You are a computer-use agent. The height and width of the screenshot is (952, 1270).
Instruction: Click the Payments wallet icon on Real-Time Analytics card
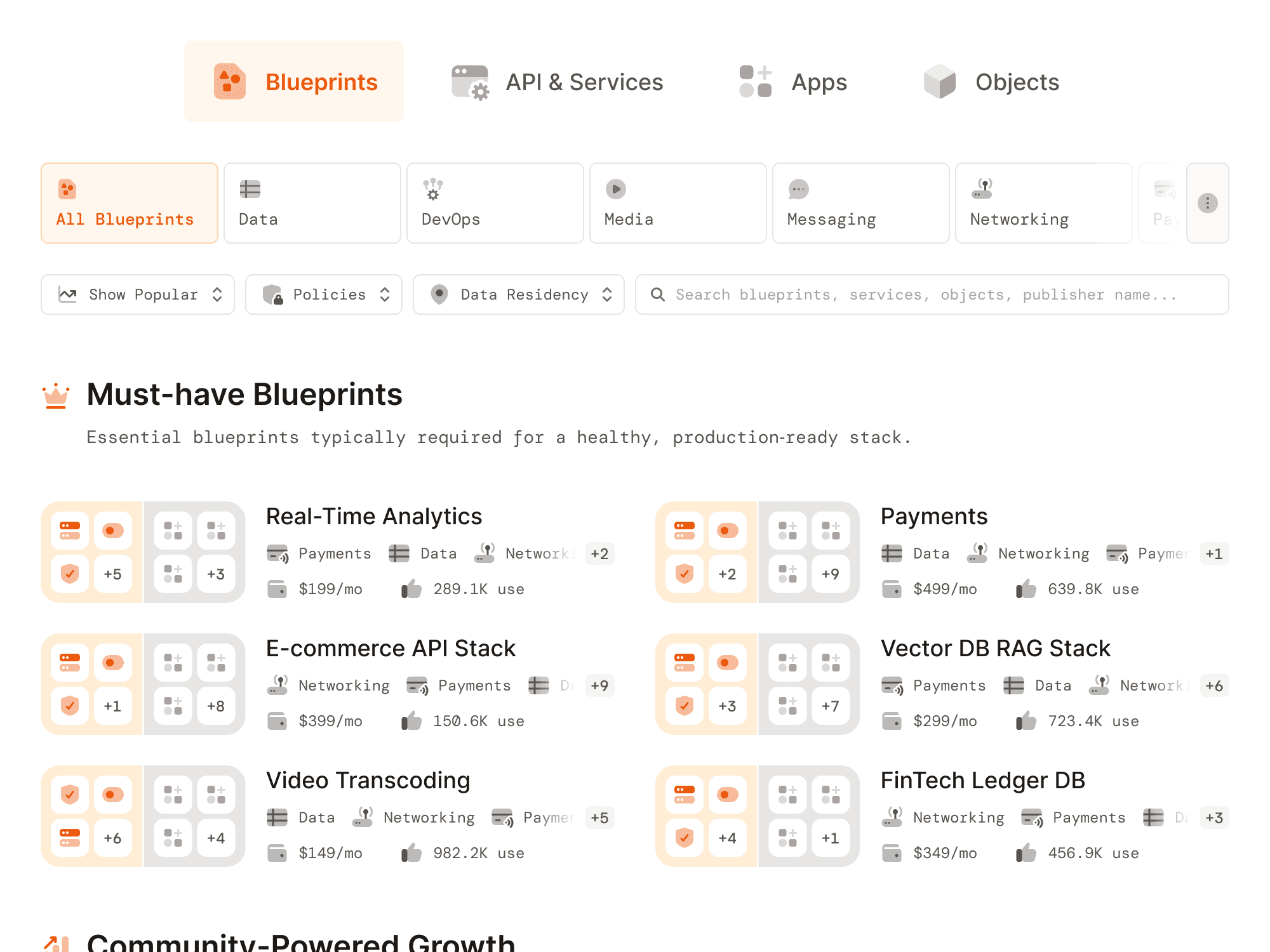point(277,553)
